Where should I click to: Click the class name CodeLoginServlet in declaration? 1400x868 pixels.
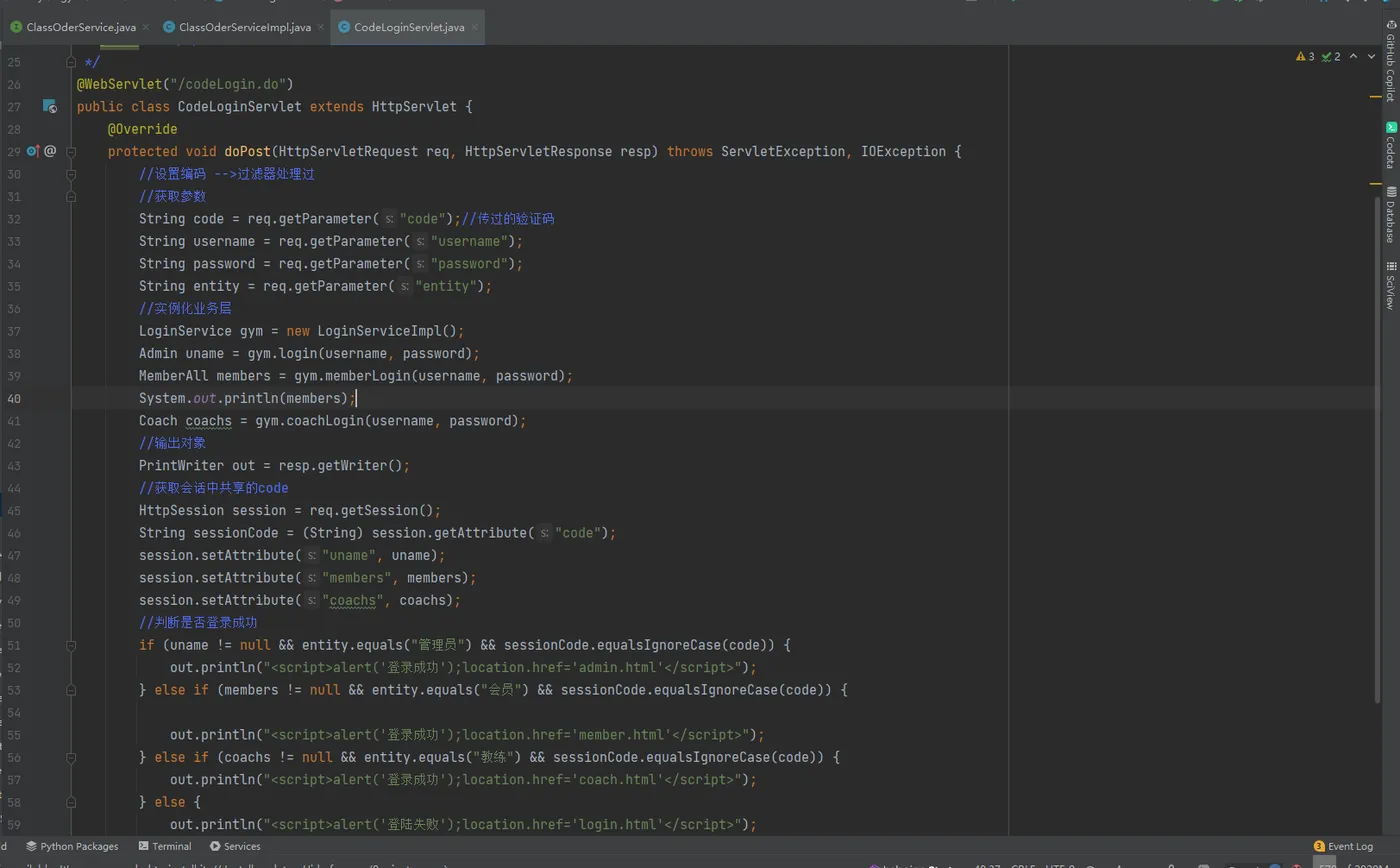click(x=239, y=106)
